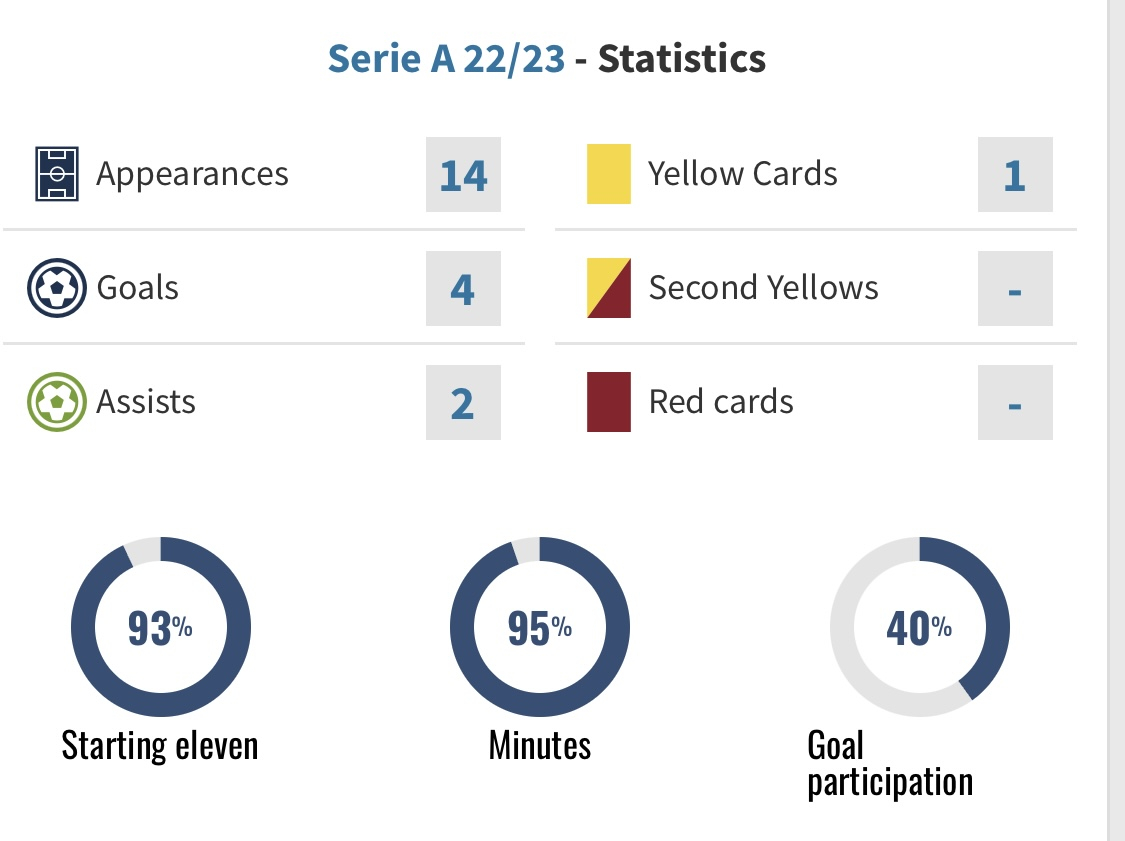This screenshot has height=841, width=1125.
Task: Click the 93% Starting eleven donut chart
Action: coord(161,626)
